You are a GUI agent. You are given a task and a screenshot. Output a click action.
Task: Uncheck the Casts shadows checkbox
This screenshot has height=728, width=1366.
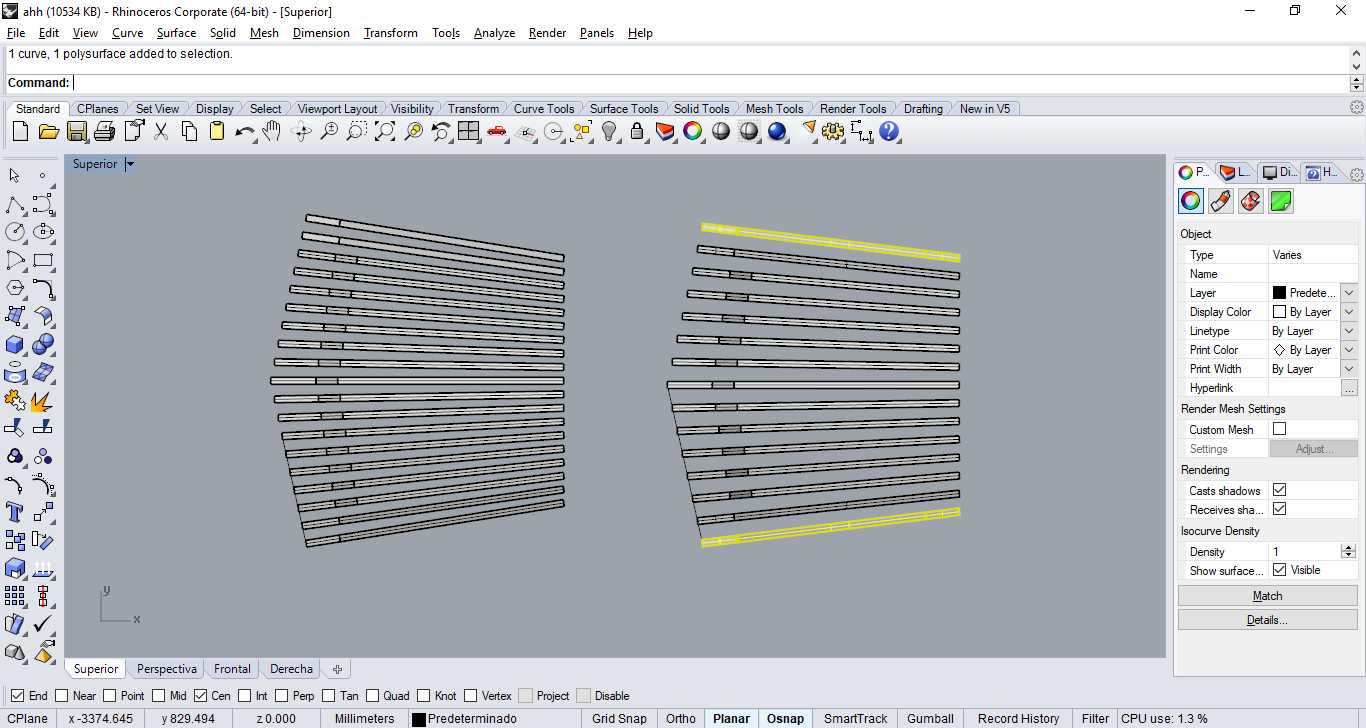[1279, 490]
